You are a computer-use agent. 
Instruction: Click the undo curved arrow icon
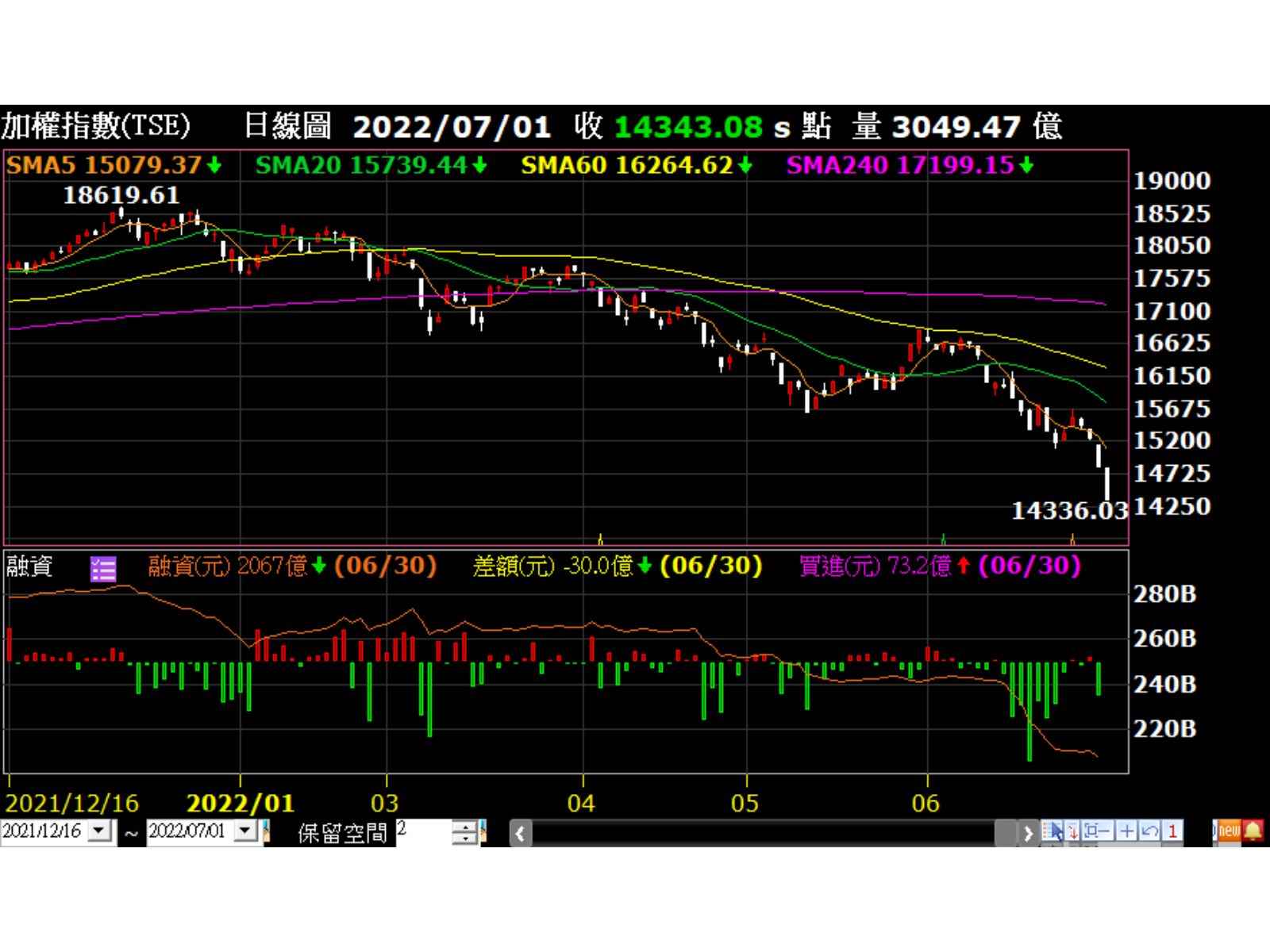point(1149,831)
